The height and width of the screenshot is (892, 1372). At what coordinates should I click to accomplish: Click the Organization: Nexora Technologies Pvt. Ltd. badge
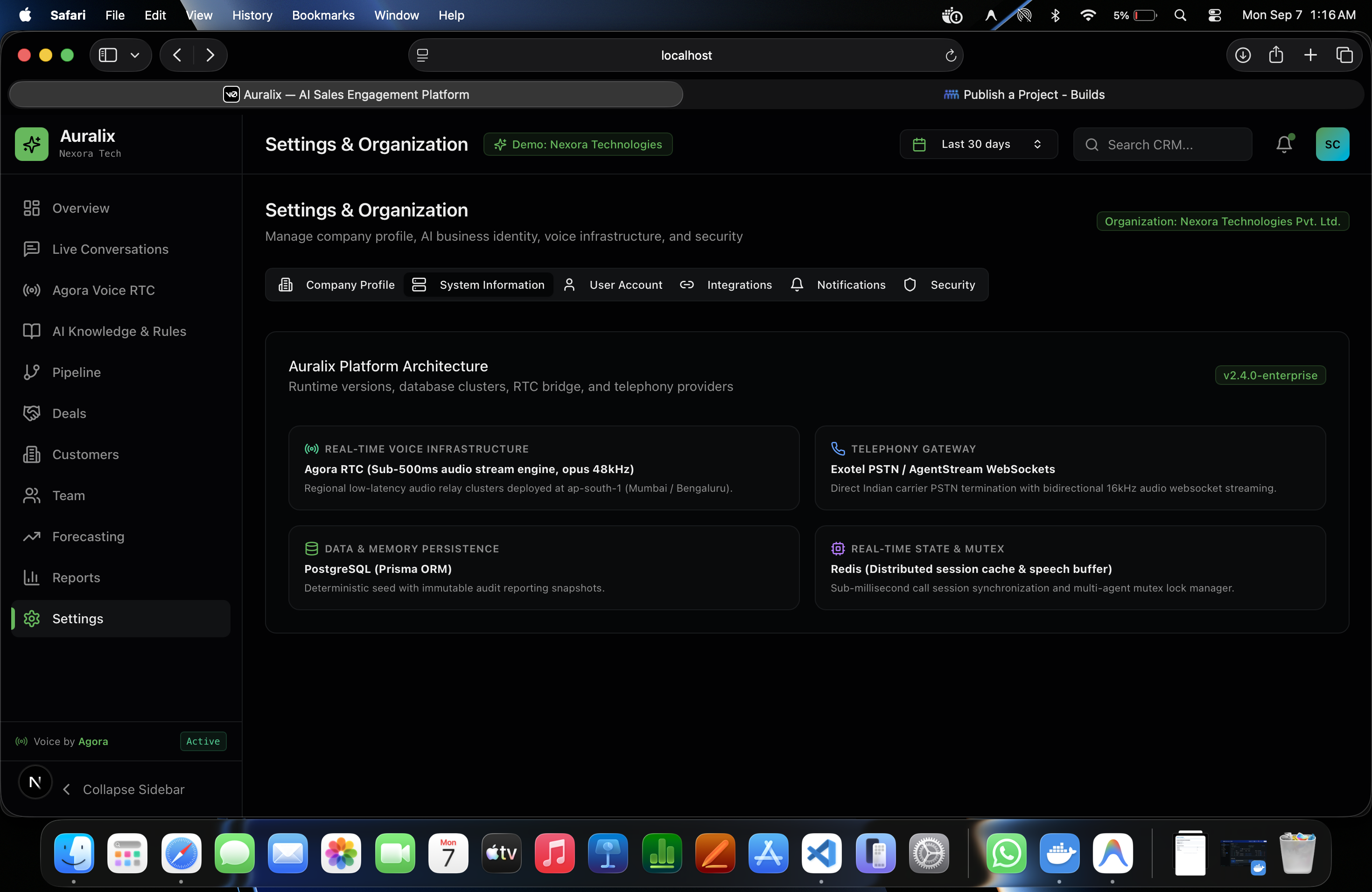click(x=1222, y=221)
